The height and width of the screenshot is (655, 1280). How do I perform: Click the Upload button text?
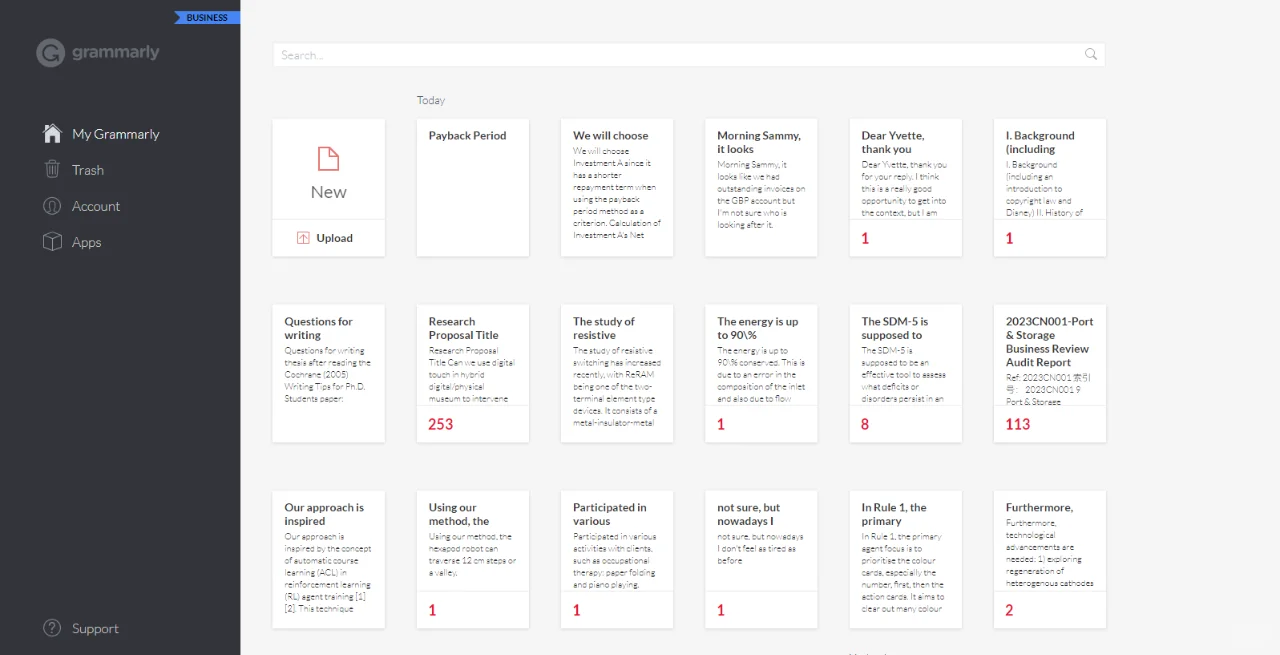335,238
